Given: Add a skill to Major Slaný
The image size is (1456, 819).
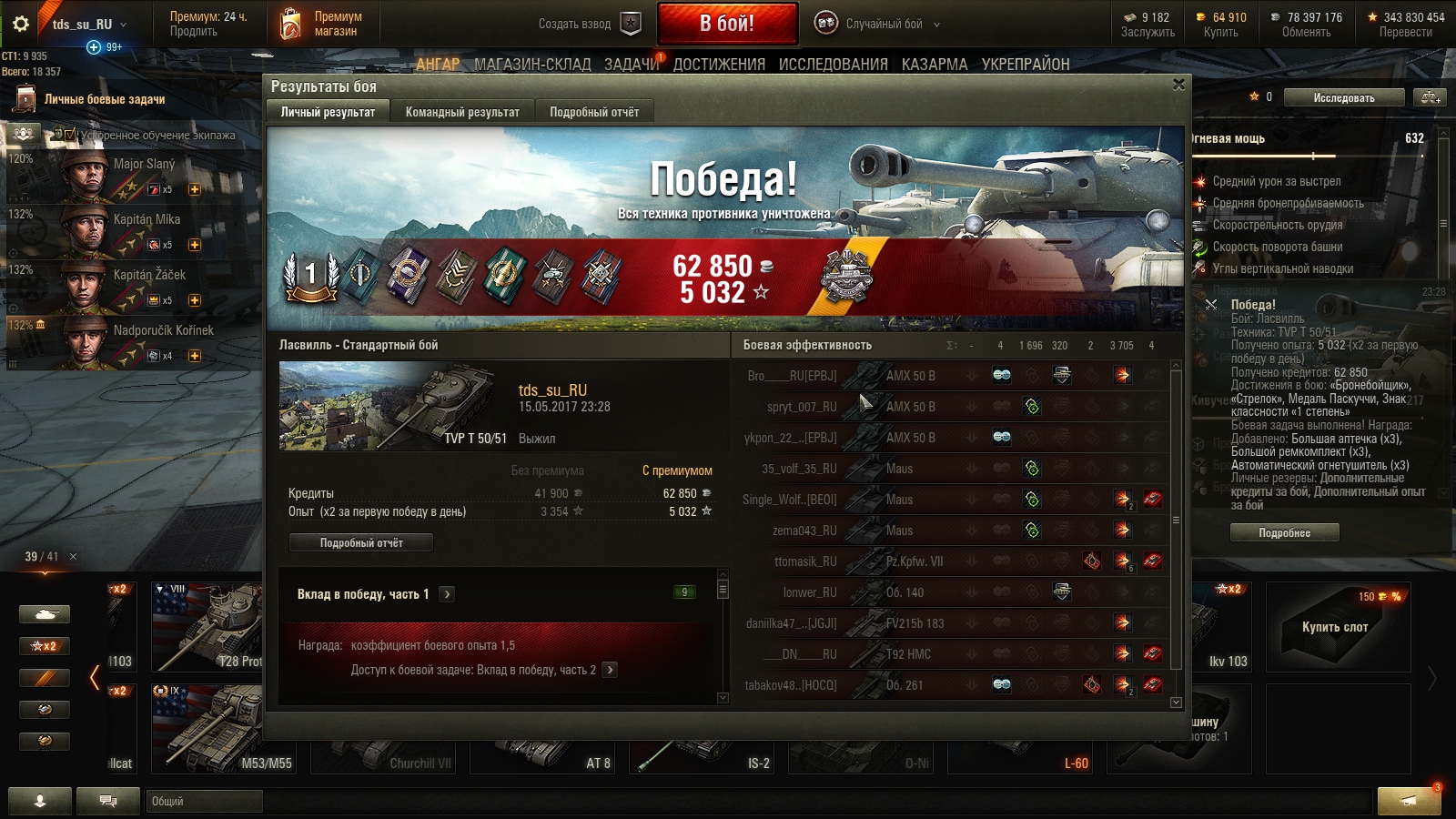Looking at the screenshot, I should [195, 189].
